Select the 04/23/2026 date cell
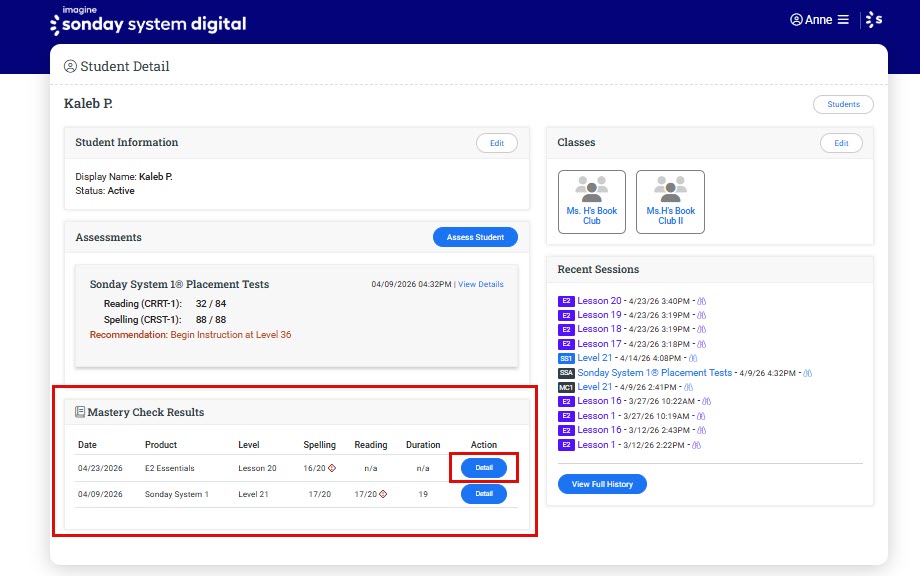The width and height of the screenshot is (920, 576). click(x=100, y=468)
